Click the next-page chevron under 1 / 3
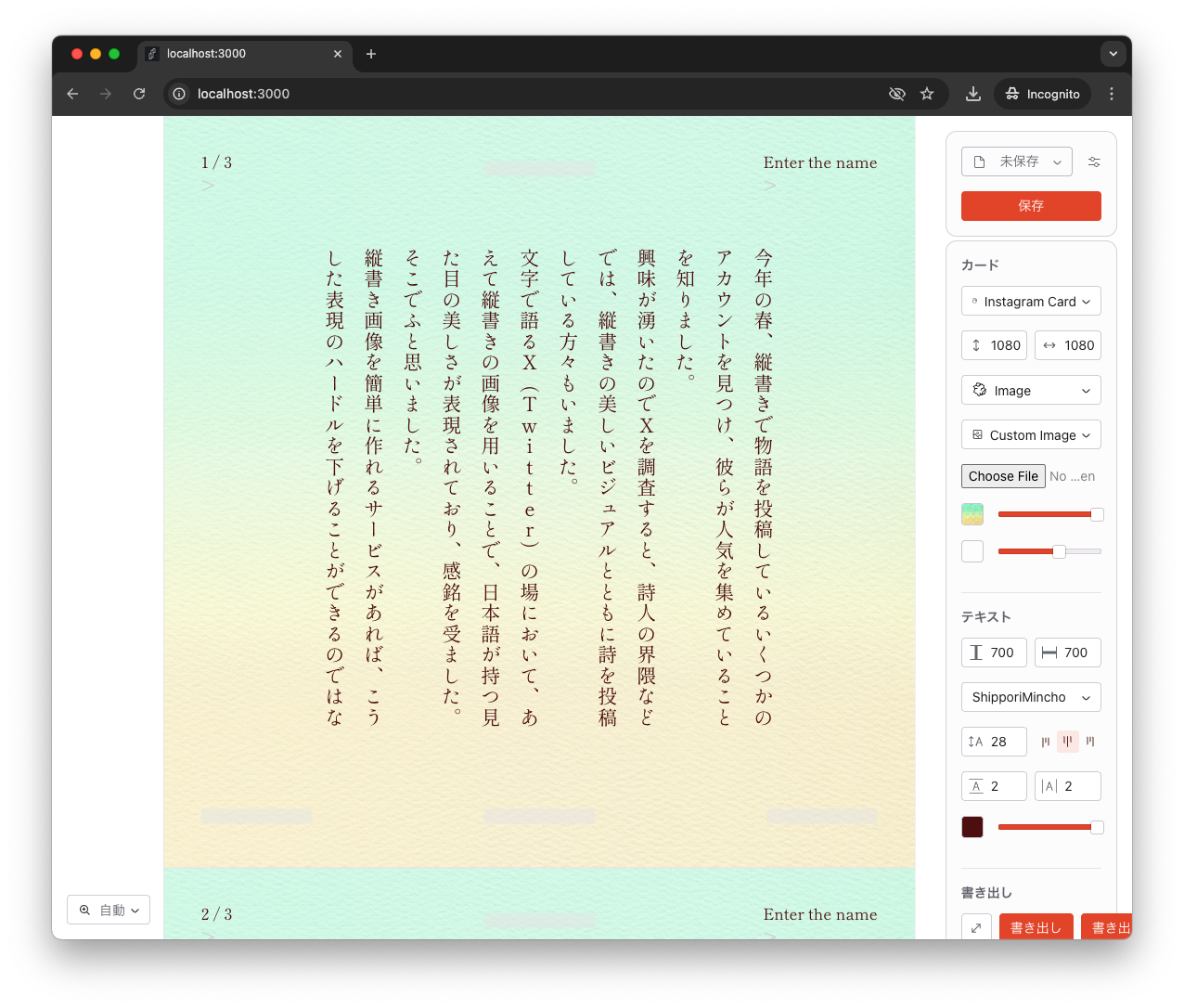This screenshot has width=1184, height=1008. point(209,186)
